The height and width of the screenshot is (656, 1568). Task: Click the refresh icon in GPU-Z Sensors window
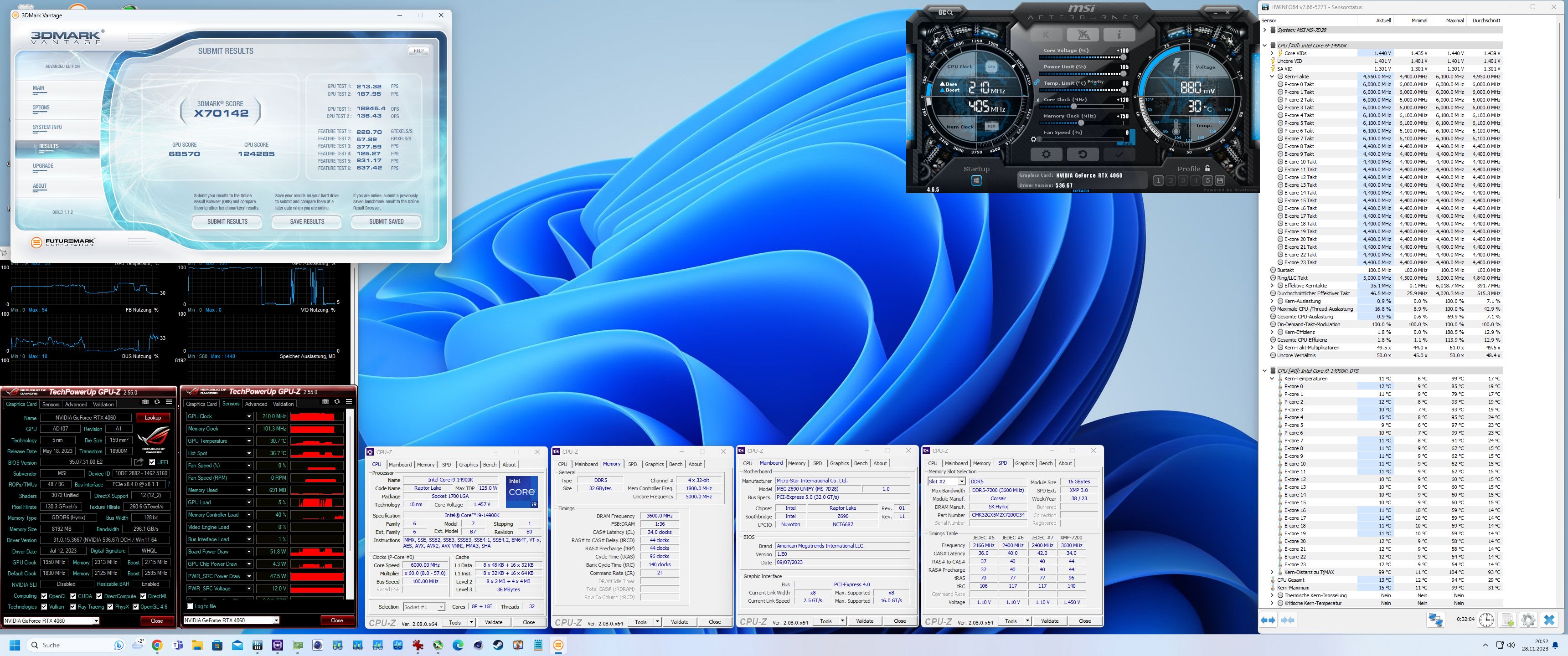tap(336, 402)
